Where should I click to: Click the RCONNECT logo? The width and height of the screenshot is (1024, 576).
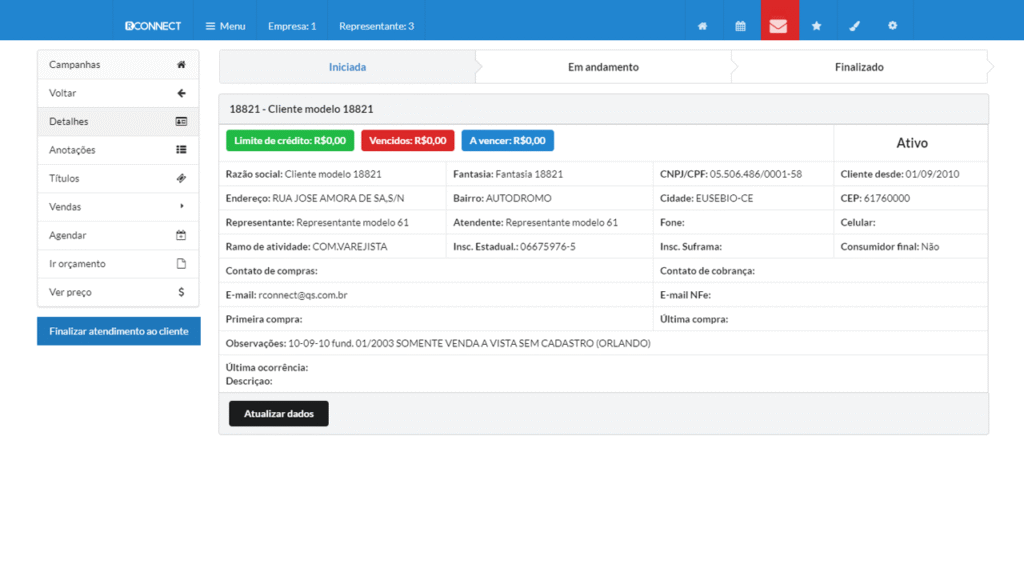153,26
